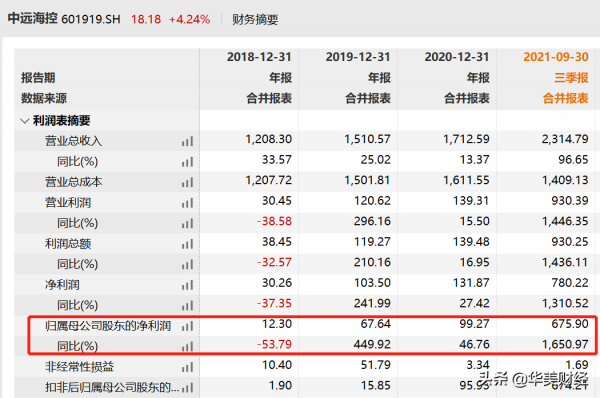The width and height of the screenshot is (600, 398).
Task: Click the red value -53.79
Action: (x=274, y=344)
